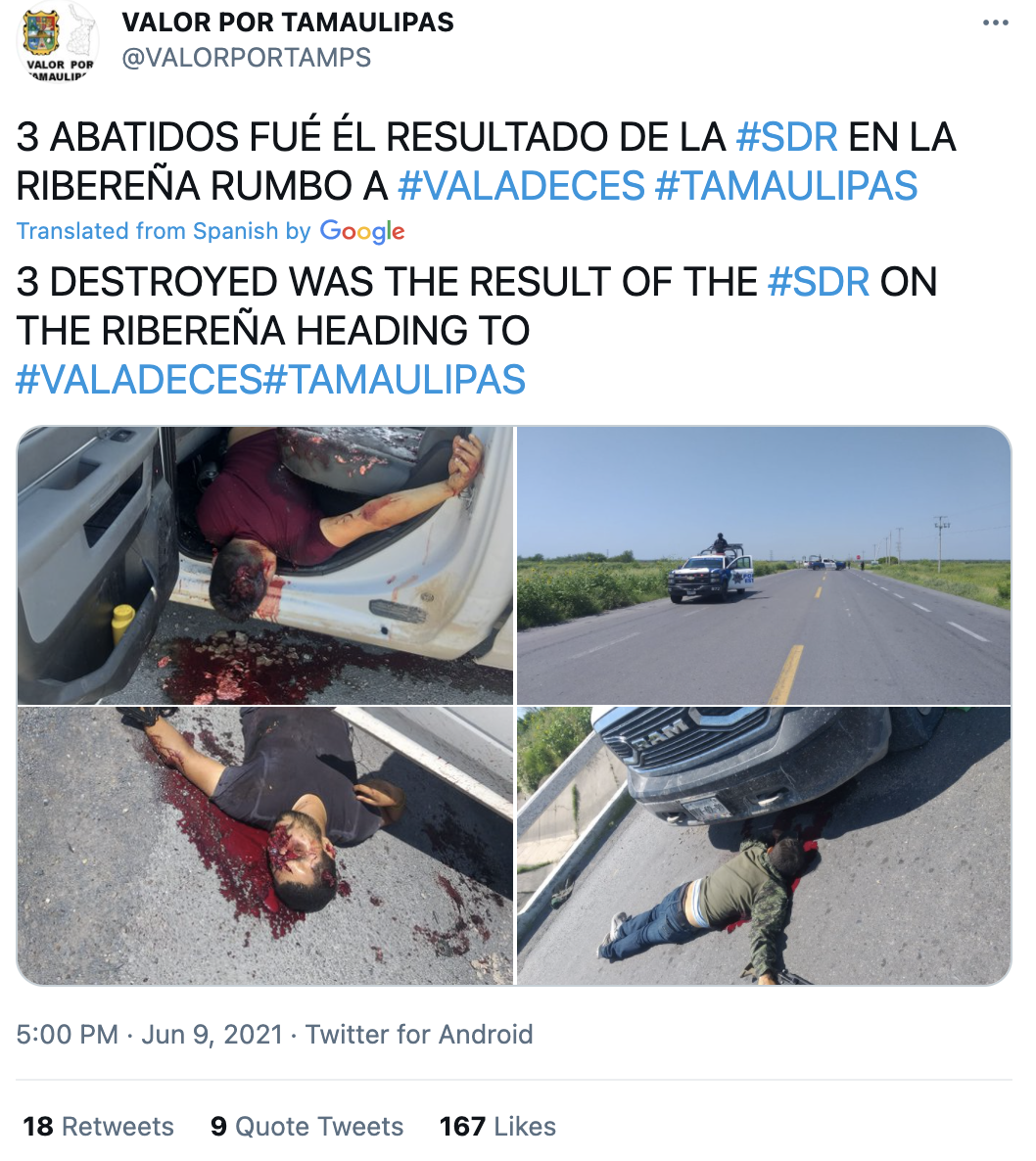The image size is (1036, 1161).
Task: Open the photo showing the RAM truck
Action: coord(764,846)
